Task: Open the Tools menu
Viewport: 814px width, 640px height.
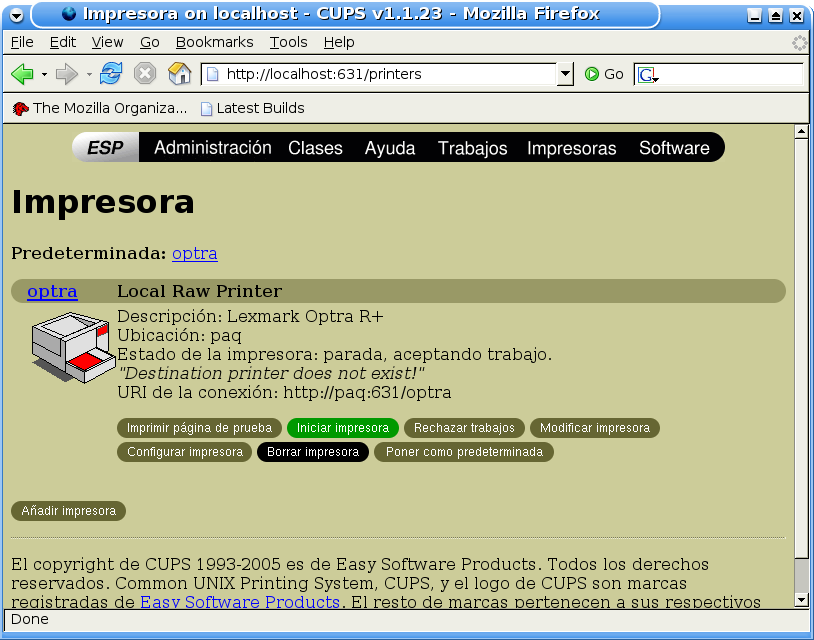Action: tap(288, 42)
